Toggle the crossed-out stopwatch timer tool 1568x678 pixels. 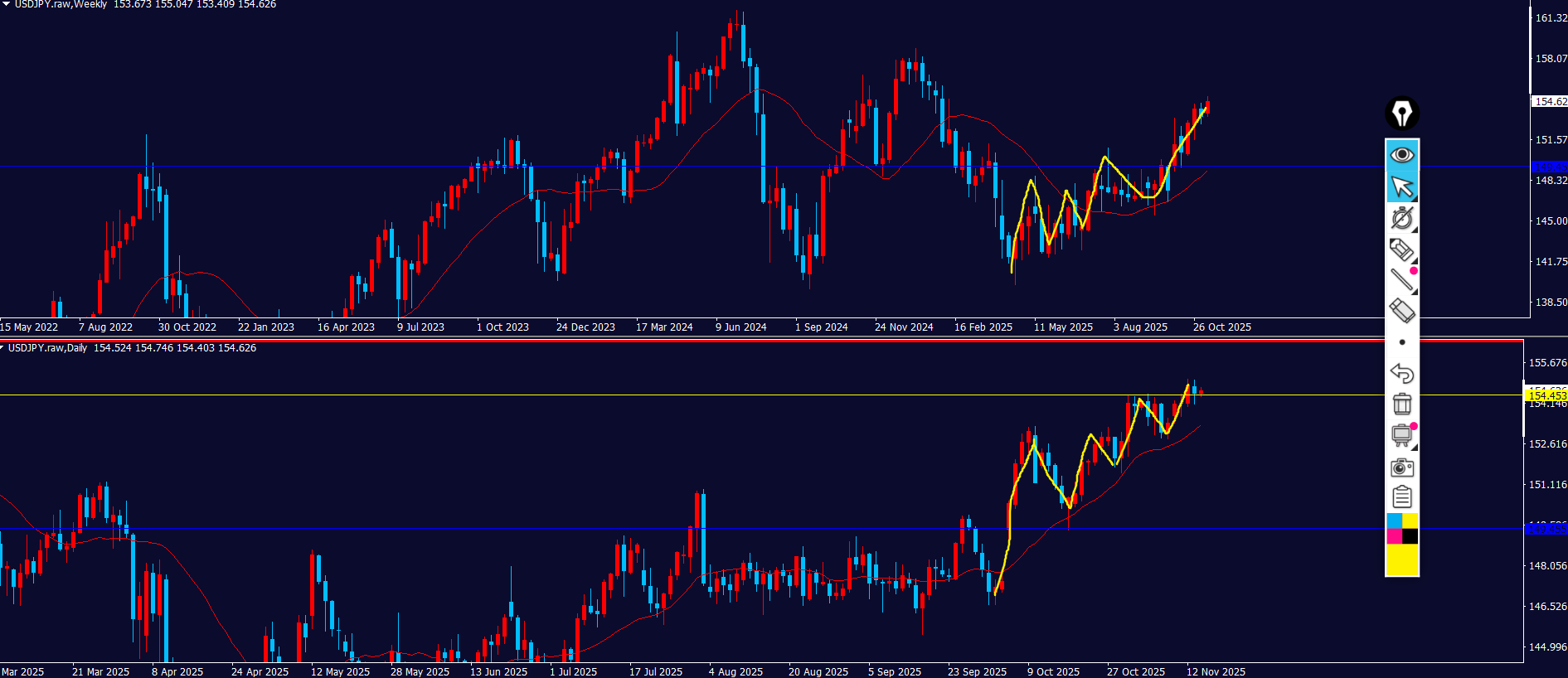[x=1401, y=218]
